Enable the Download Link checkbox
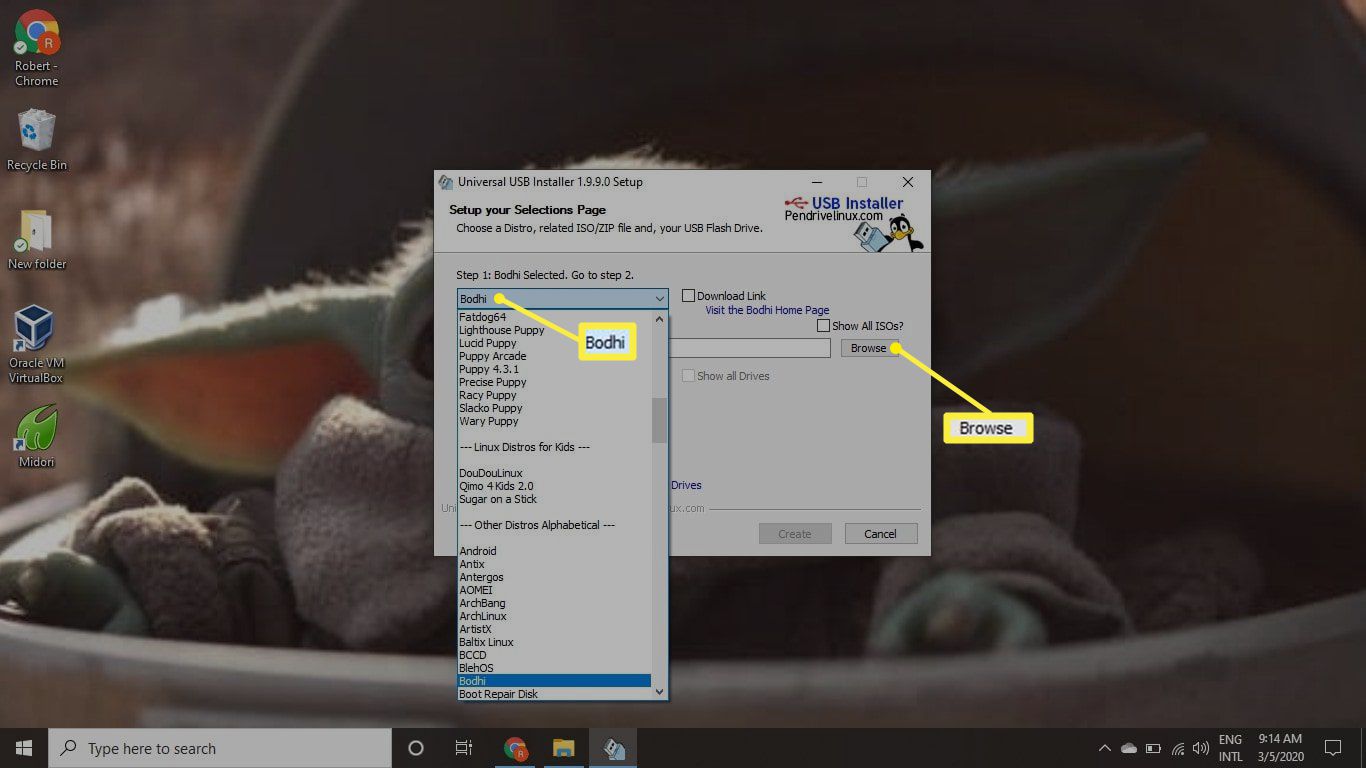The width and height of the screenshot is (1366, 768). pyautogui.click(x=688, y=296)
